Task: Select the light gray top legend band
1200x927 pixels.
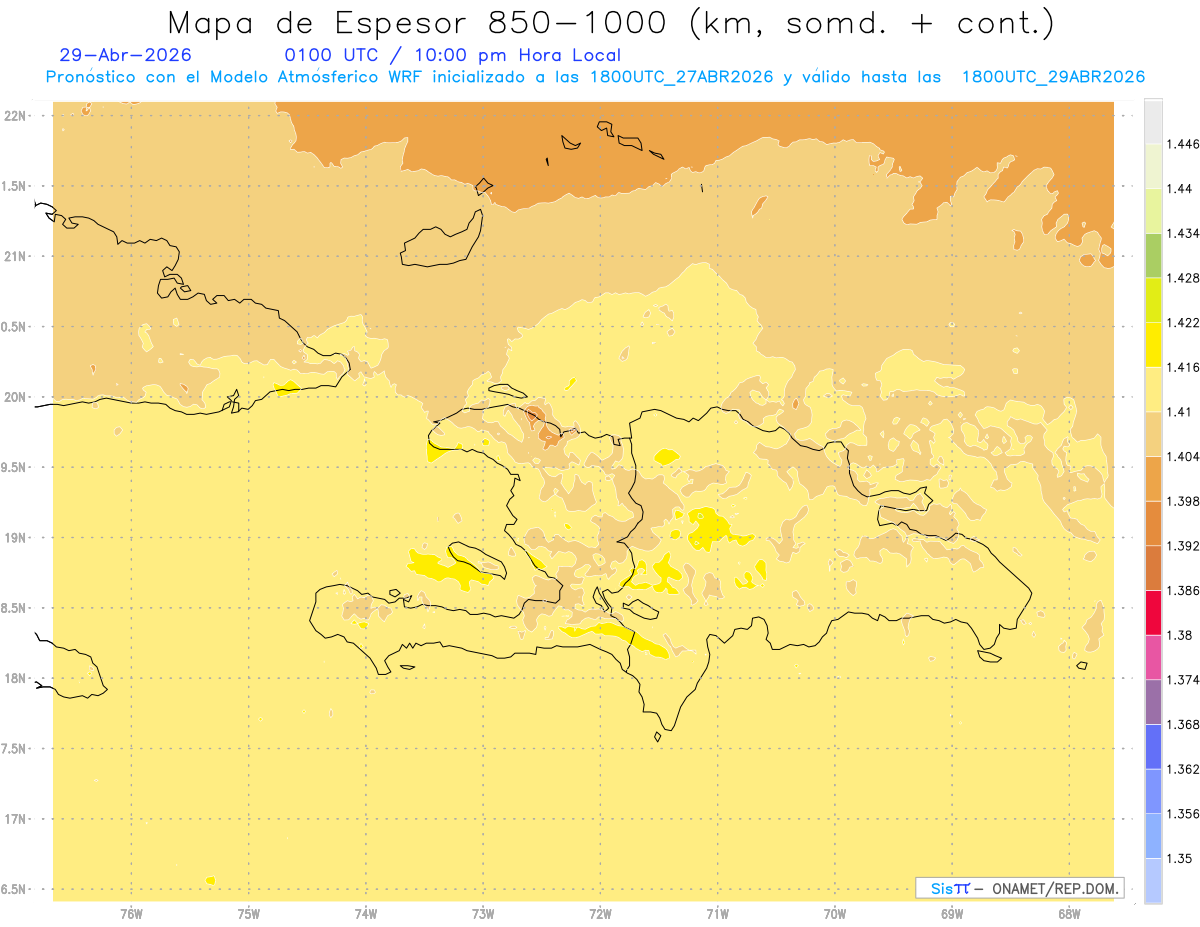Action: [1153, 122]
